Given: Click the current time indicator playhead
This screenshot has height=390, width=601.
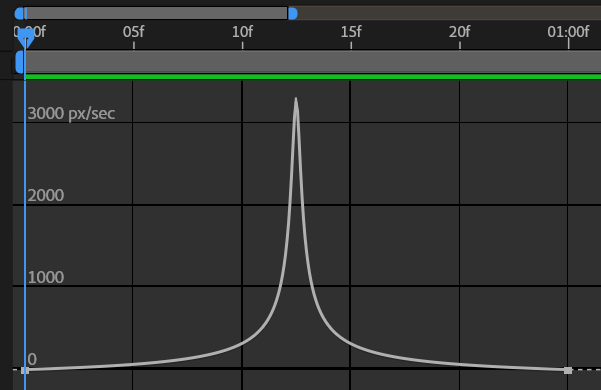Looking at the screenshot, I should 25,39.
